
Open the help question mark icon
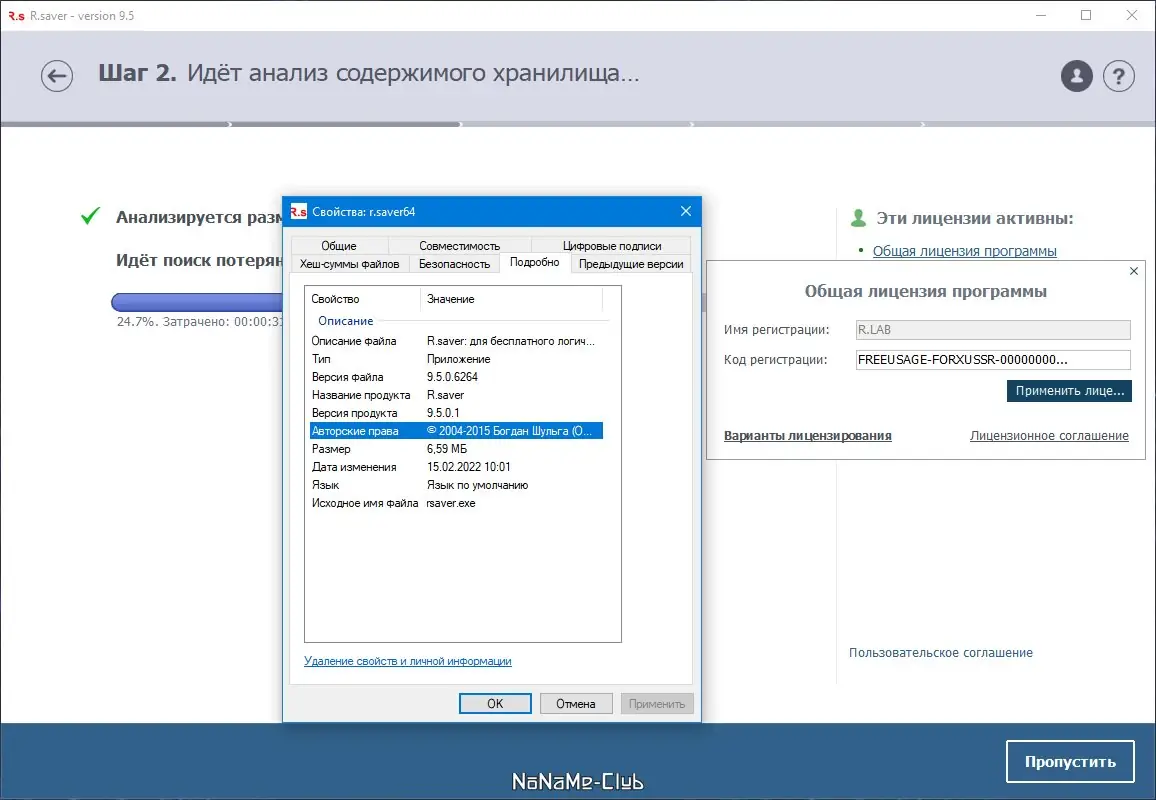(1118, 76)
